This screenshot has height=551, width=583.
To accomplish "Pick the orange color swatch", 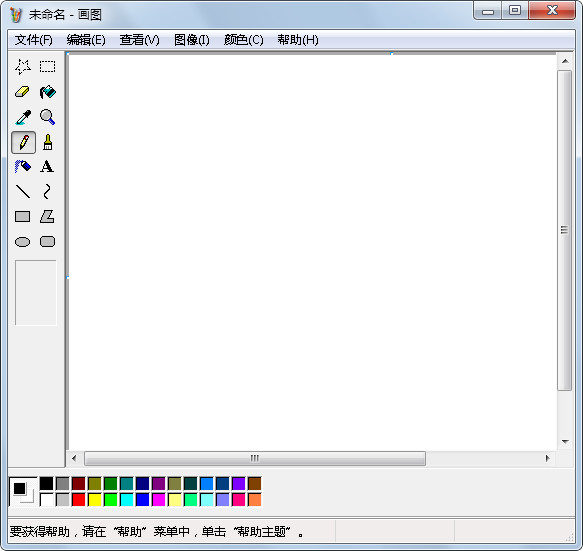I will 255,500.
